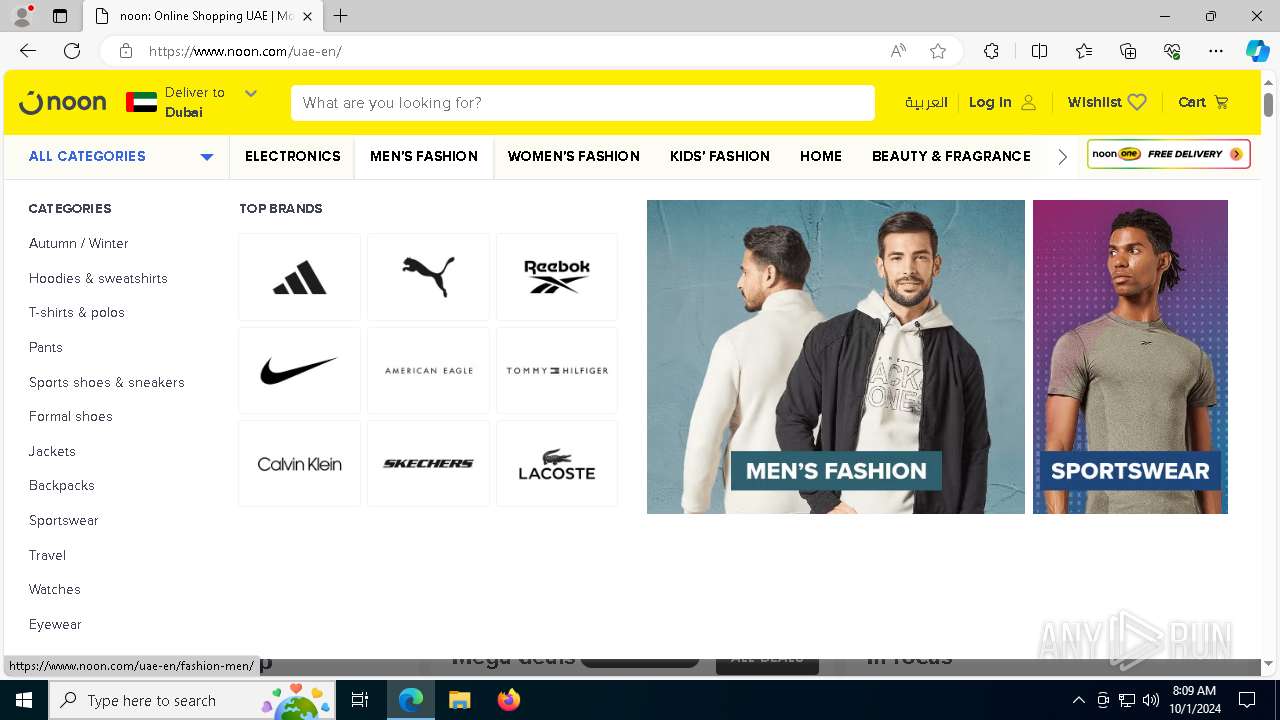This screenshot has height=720, width=1280.
Task: Open the Men's Fashion menu
Action: tap(424, 156)
